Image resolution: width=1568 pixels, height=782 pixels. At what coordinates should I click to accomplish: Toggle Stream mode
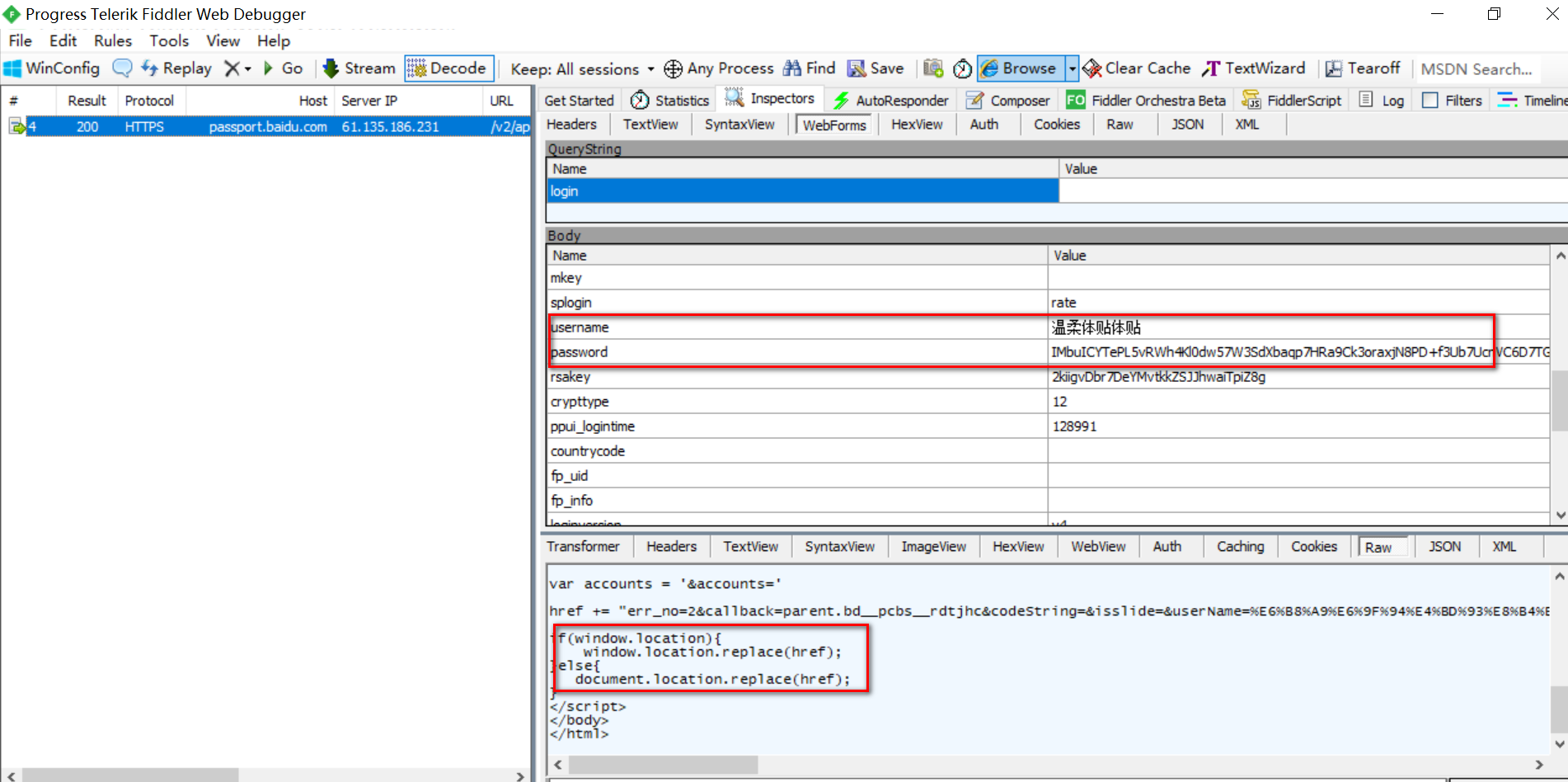359,68
